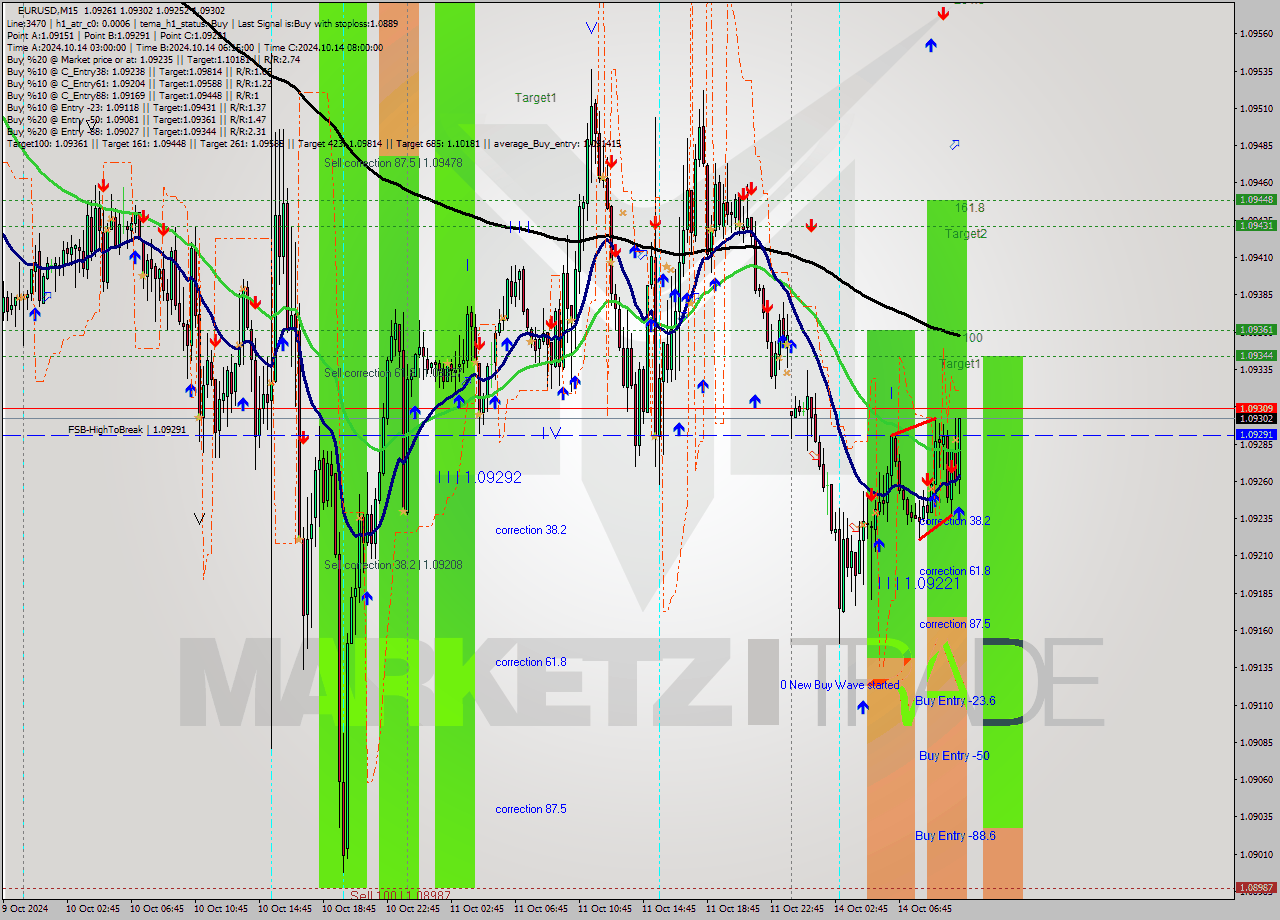This screenshot has height=920, width=1280.
Task: Click the '10 Oct 14:45' time label
Action: click(x=284, y=909)
